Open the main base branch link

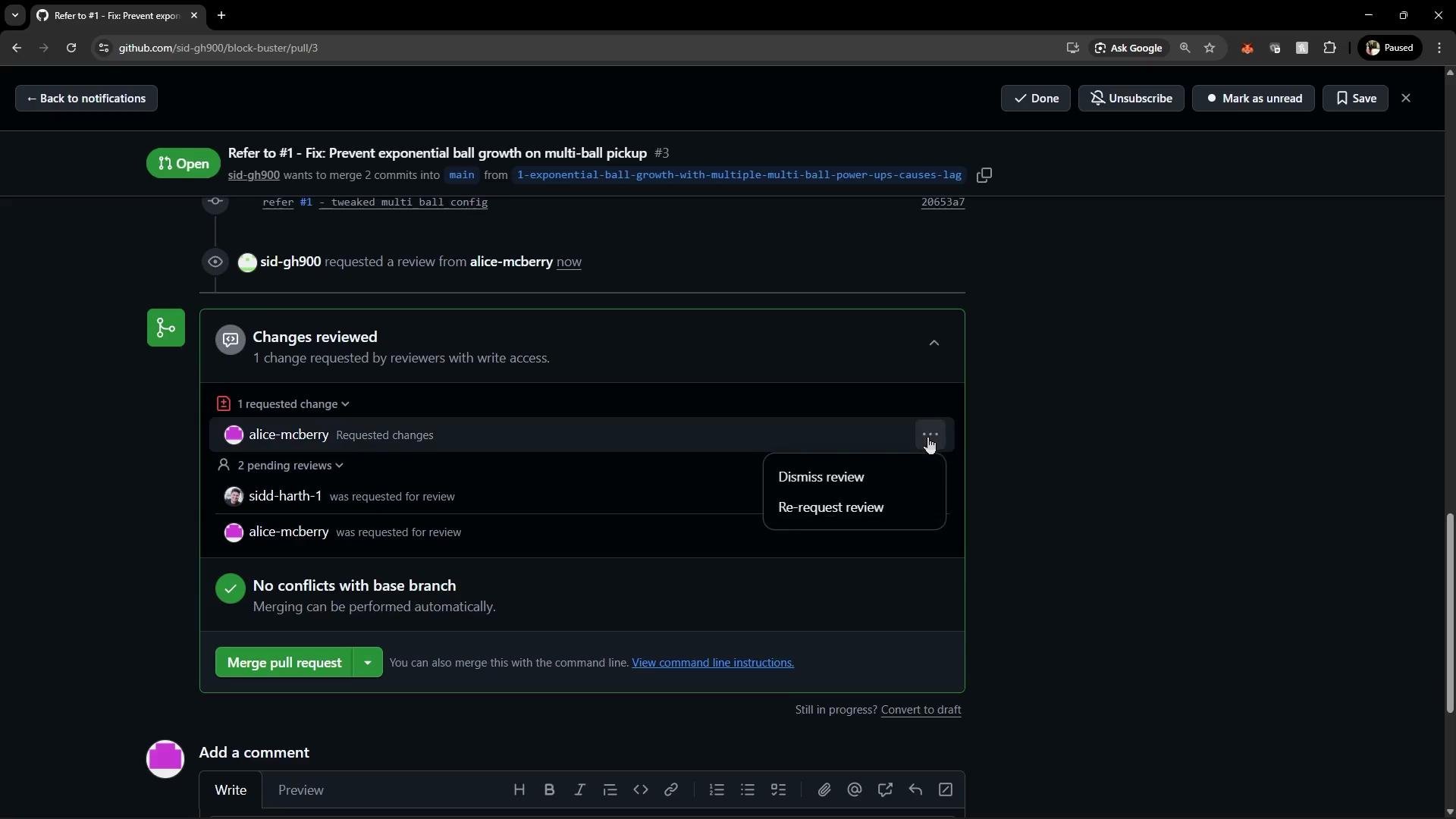(462, 175)
